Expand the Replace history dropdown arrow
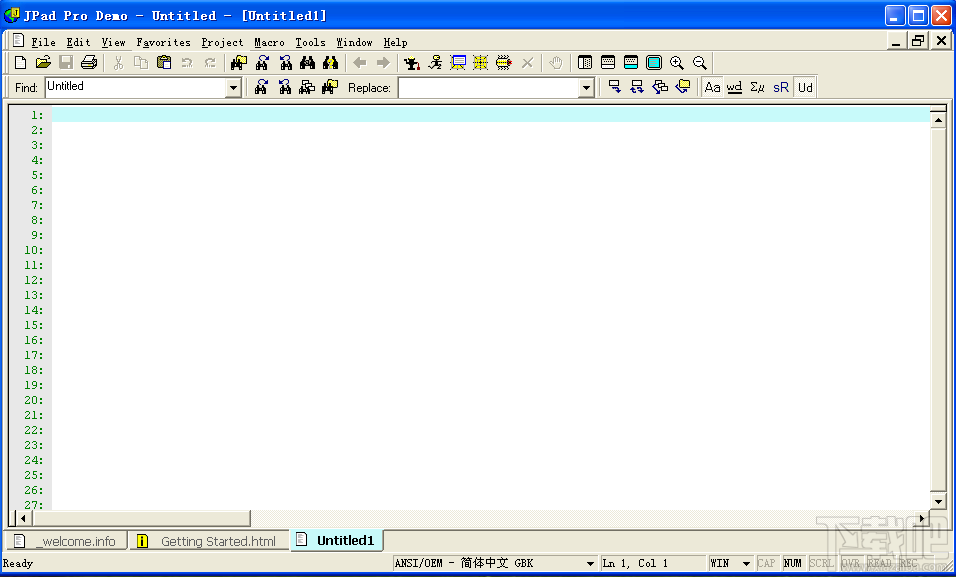The width and height of the screenshot is (956, 577). (x=586, y=88)
